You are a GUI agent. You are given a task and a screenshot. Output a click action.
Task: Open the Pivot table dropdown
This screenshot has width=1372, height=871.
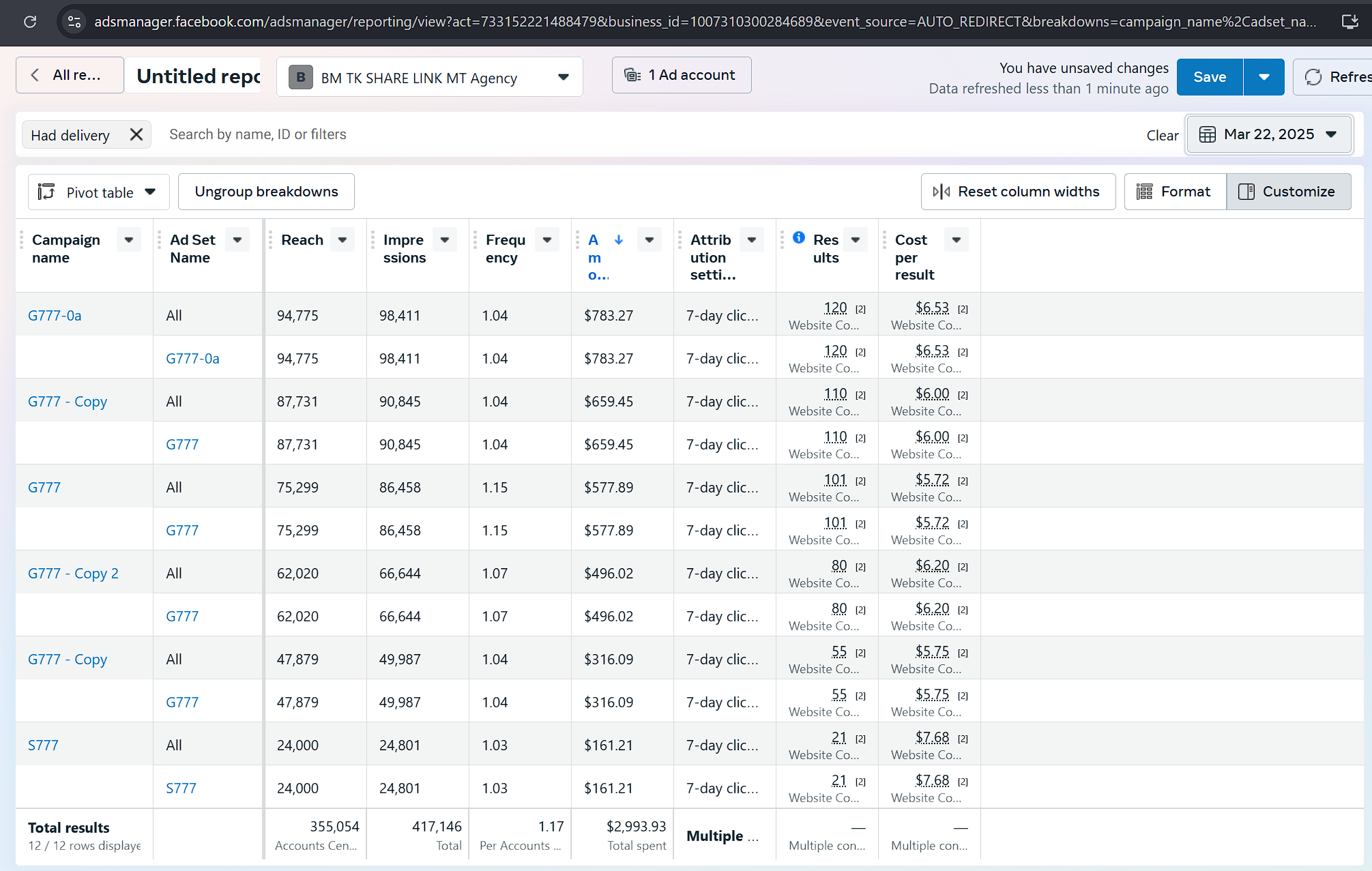pyautogui.click(x=98, y=192)
